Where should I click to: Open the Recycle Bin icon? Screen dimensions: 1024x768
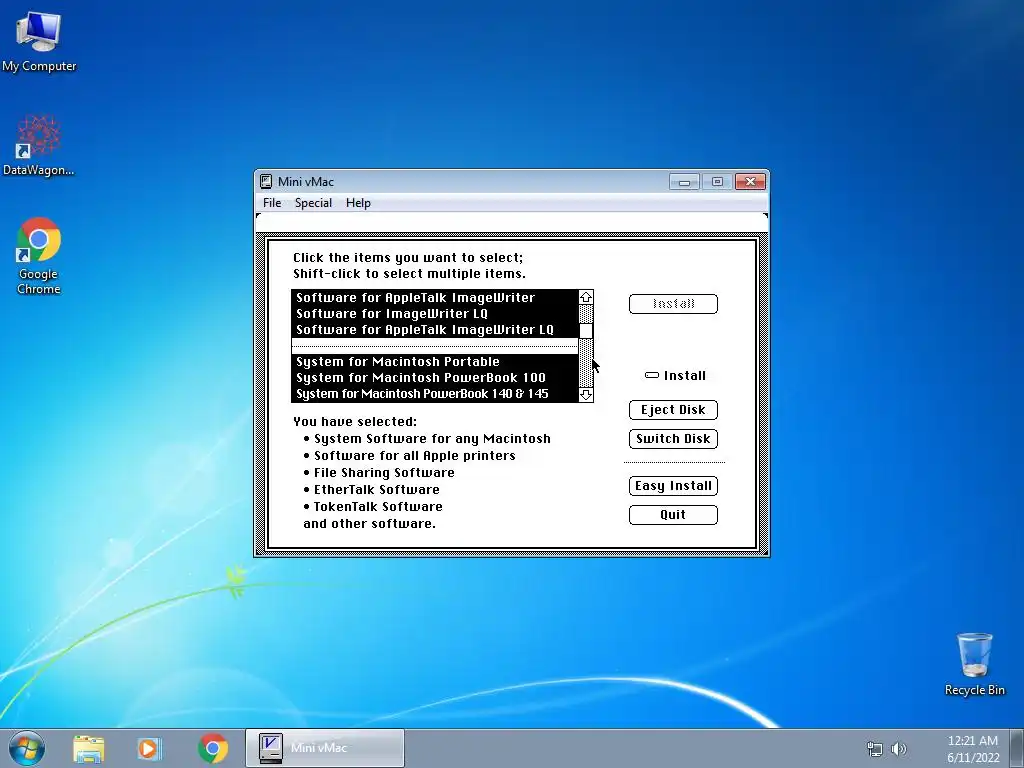(974, 664)
